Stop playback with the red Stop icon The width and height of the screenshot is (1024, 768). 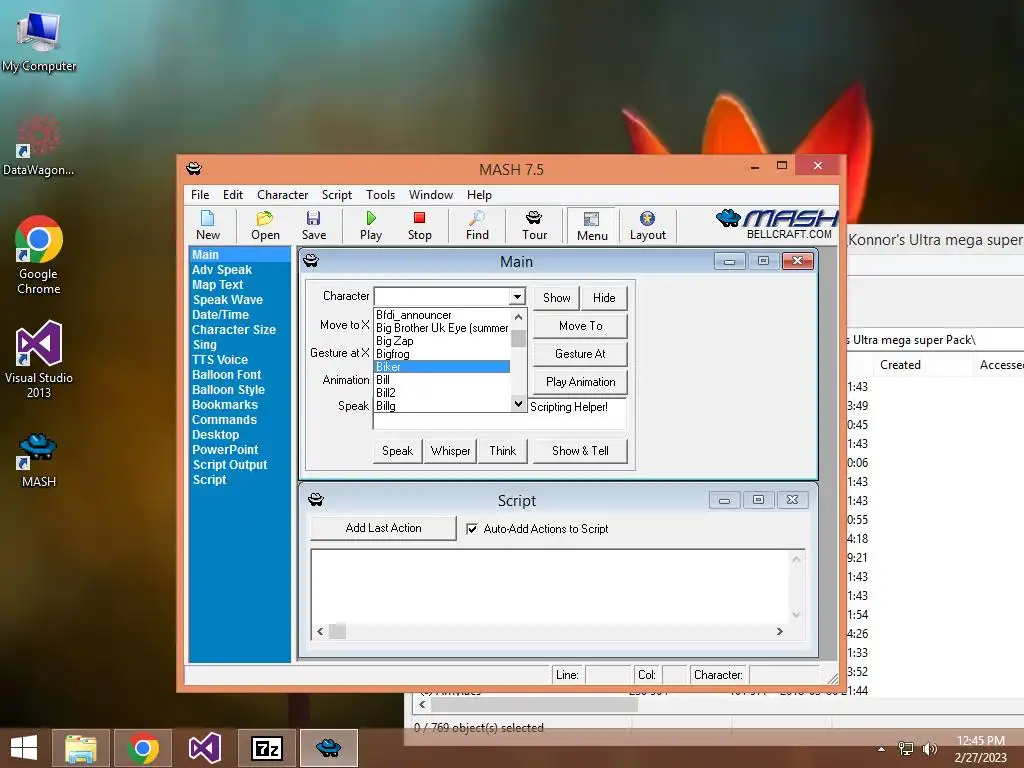click(x=419, y=225)
